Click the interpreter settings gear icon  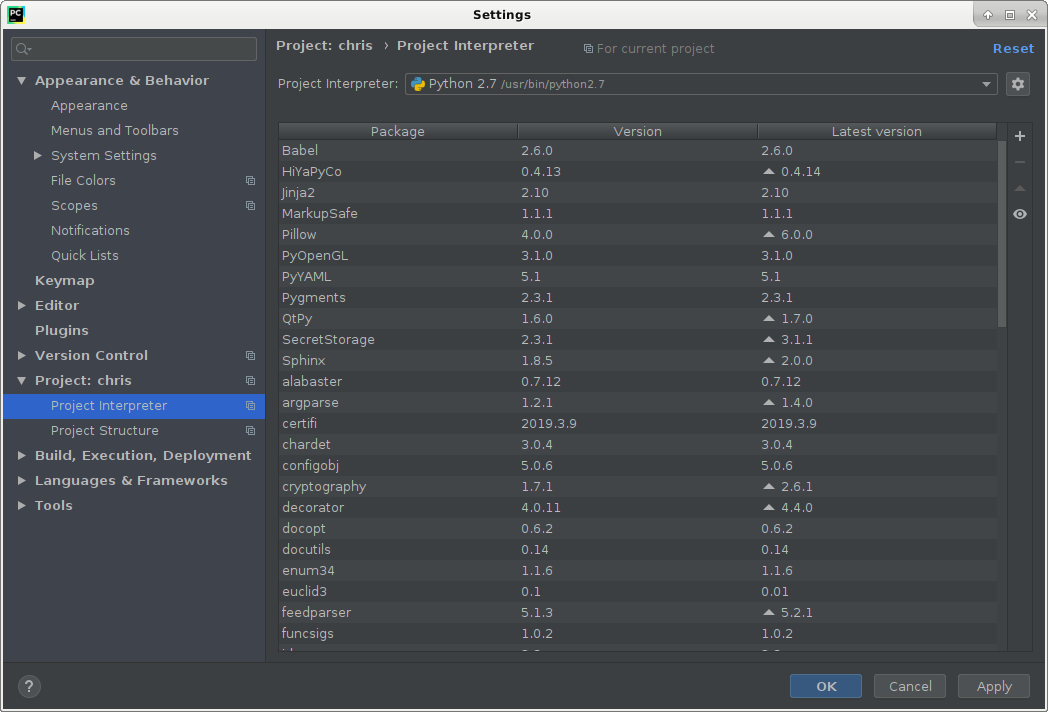[1017, 84]
